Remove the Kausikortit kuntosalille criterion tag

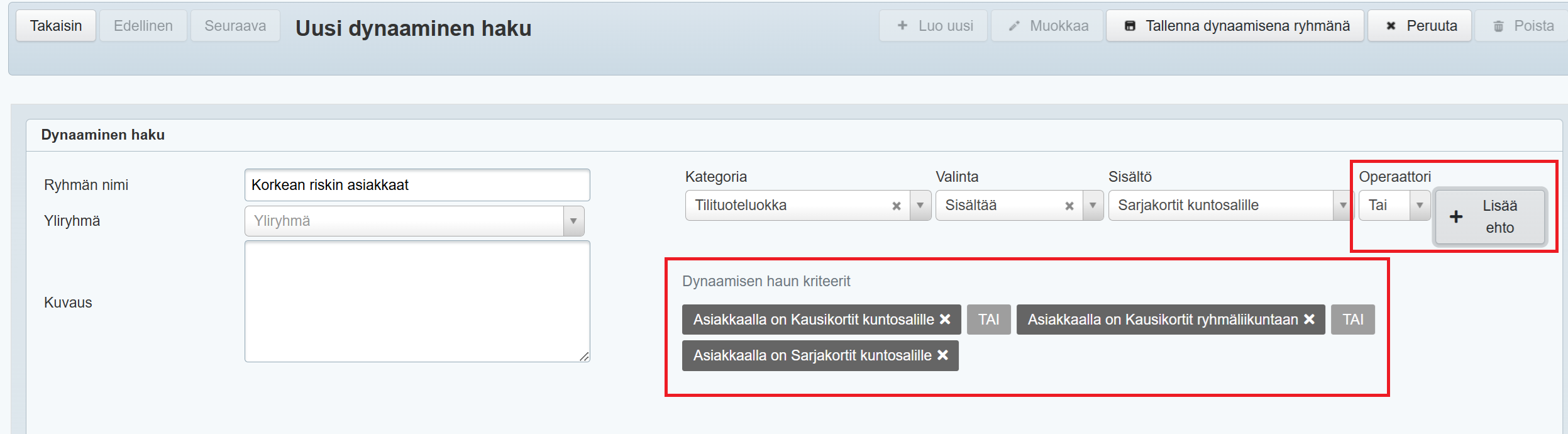coord(944,320)
